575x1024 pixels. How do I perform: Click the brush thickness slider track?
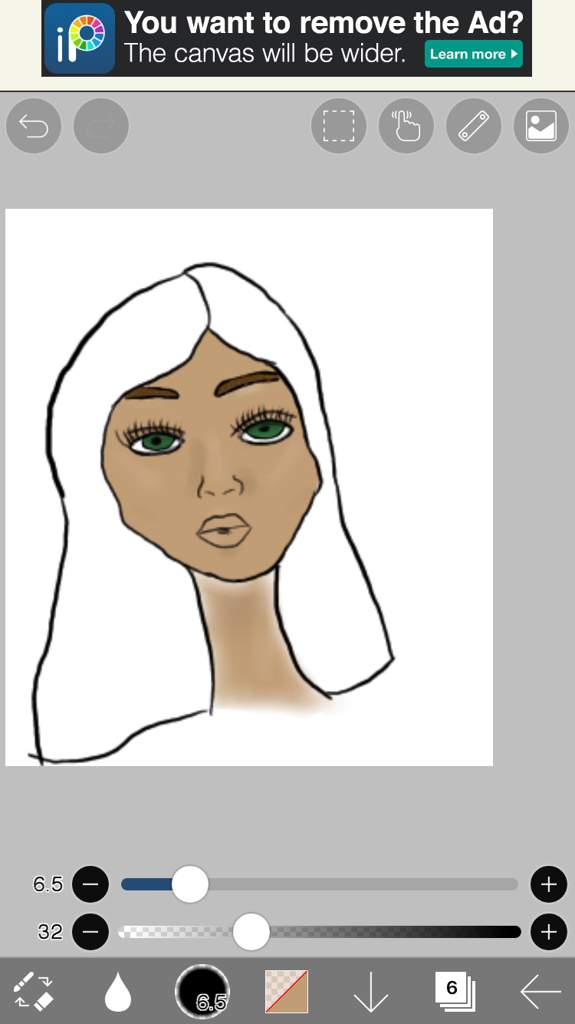tap(320, 884)
